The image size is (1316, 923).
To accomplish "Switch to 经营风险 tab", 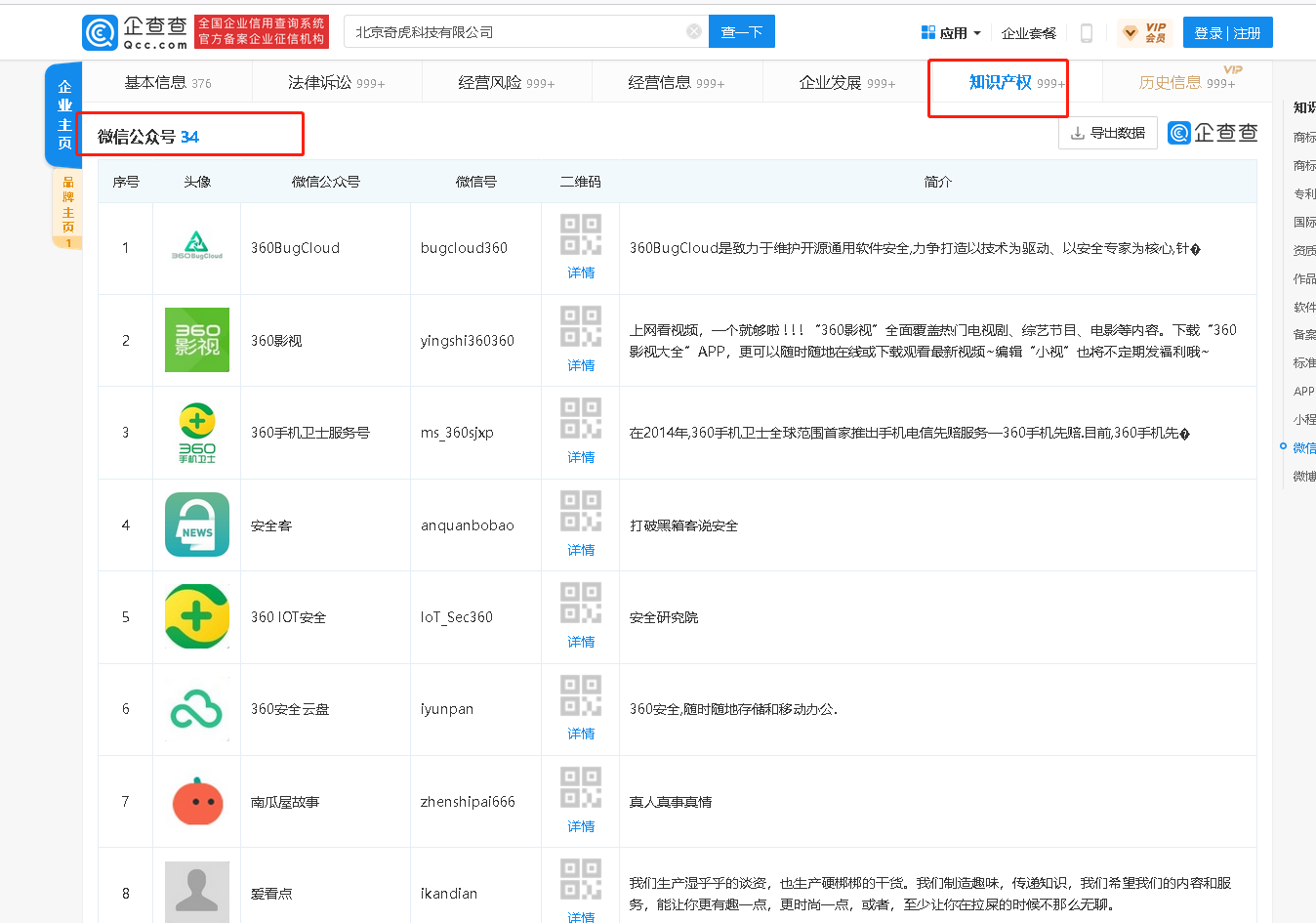I will tap(507, 82).
